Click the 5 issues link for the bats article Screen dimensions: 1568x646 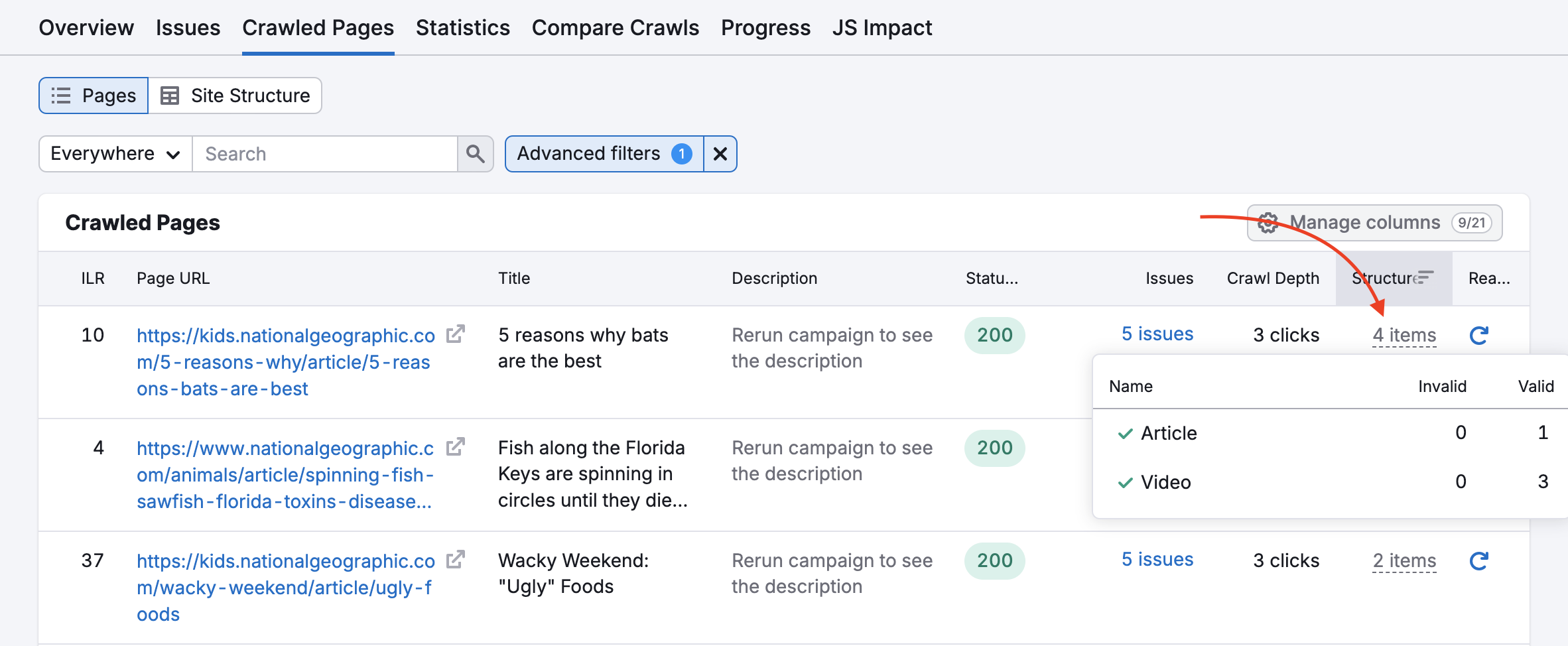(1157, 334)
